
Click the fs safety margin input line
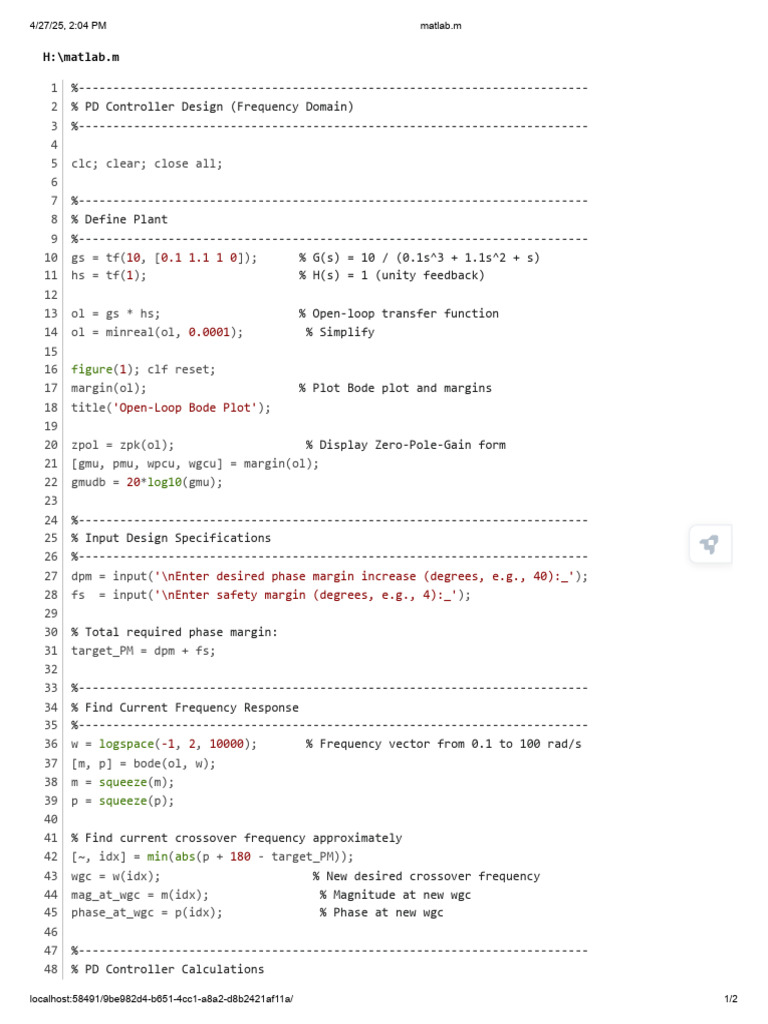pos(270,595)
